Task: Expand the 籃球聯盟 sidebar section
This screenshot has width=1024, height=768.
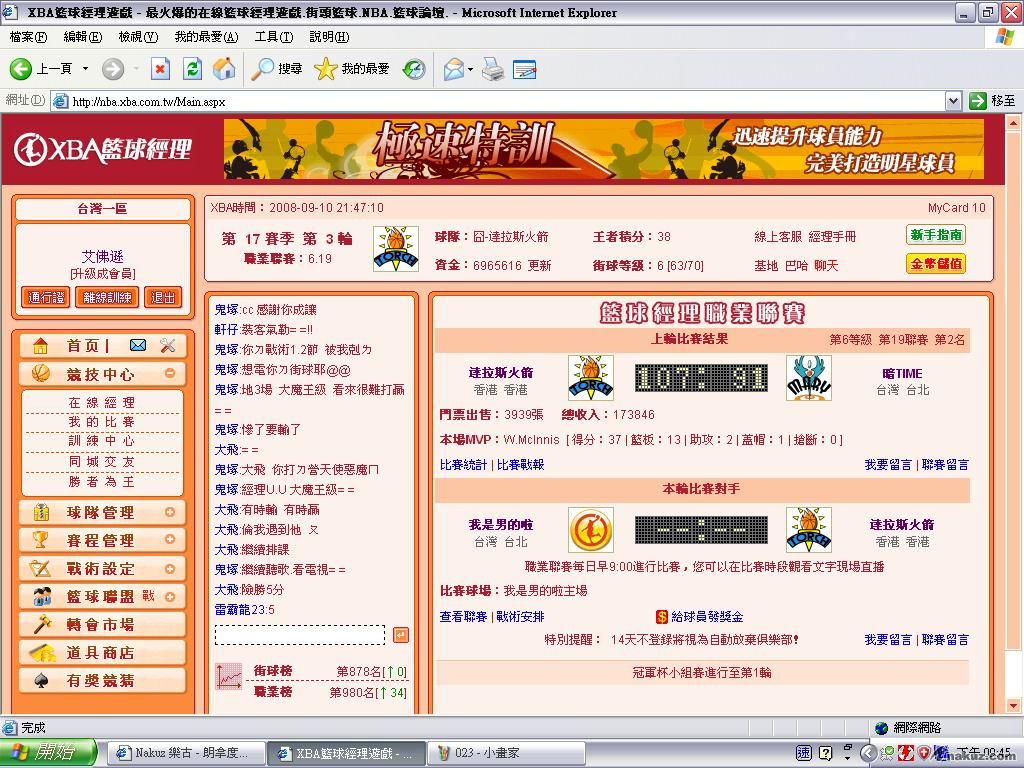Action: [170, 596]
